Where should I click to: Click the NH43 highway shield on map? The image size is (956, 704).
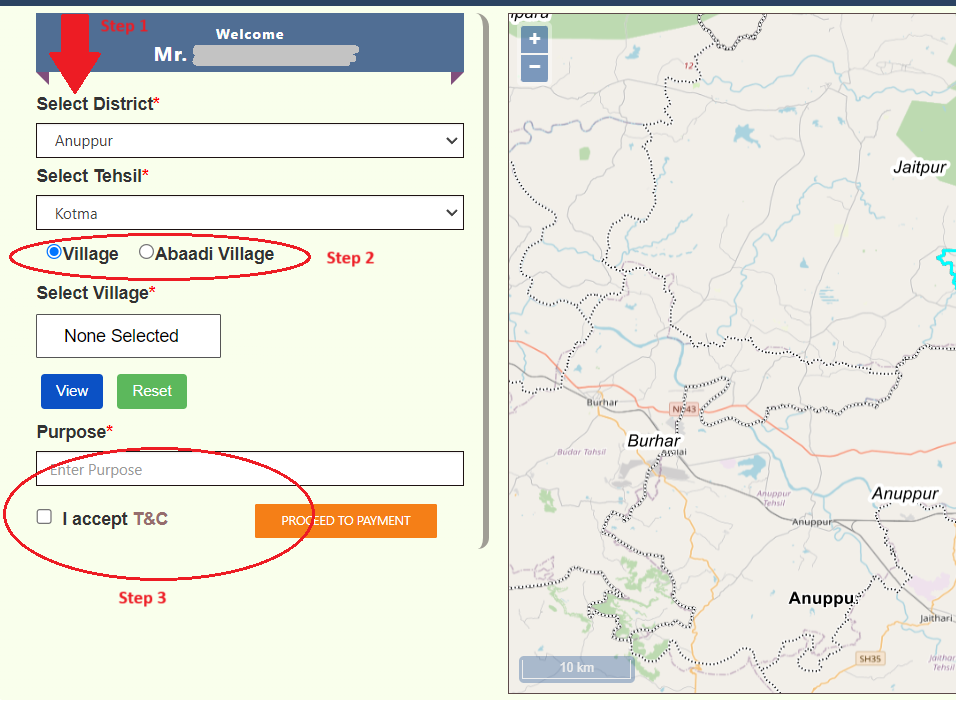click(684, 409)
